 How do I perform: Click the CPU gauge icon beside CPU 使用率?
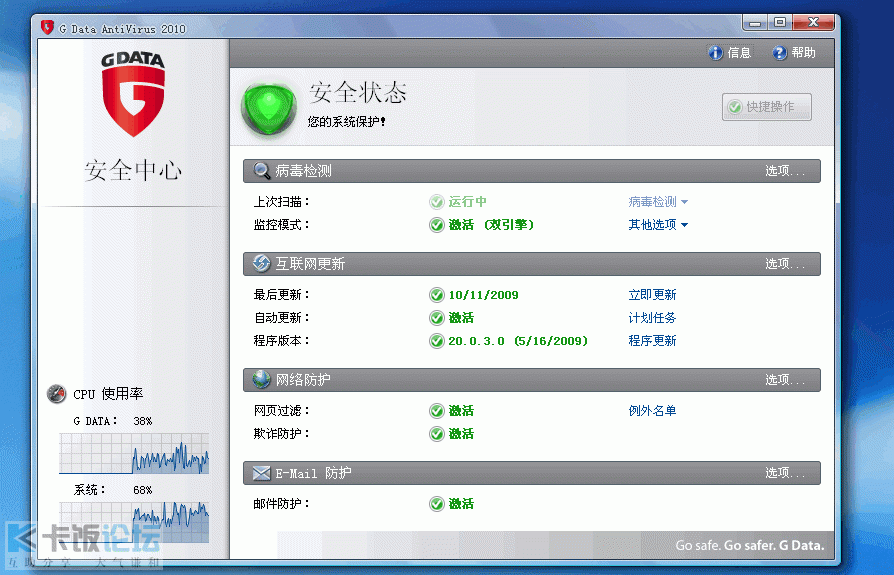coord(56,394)
